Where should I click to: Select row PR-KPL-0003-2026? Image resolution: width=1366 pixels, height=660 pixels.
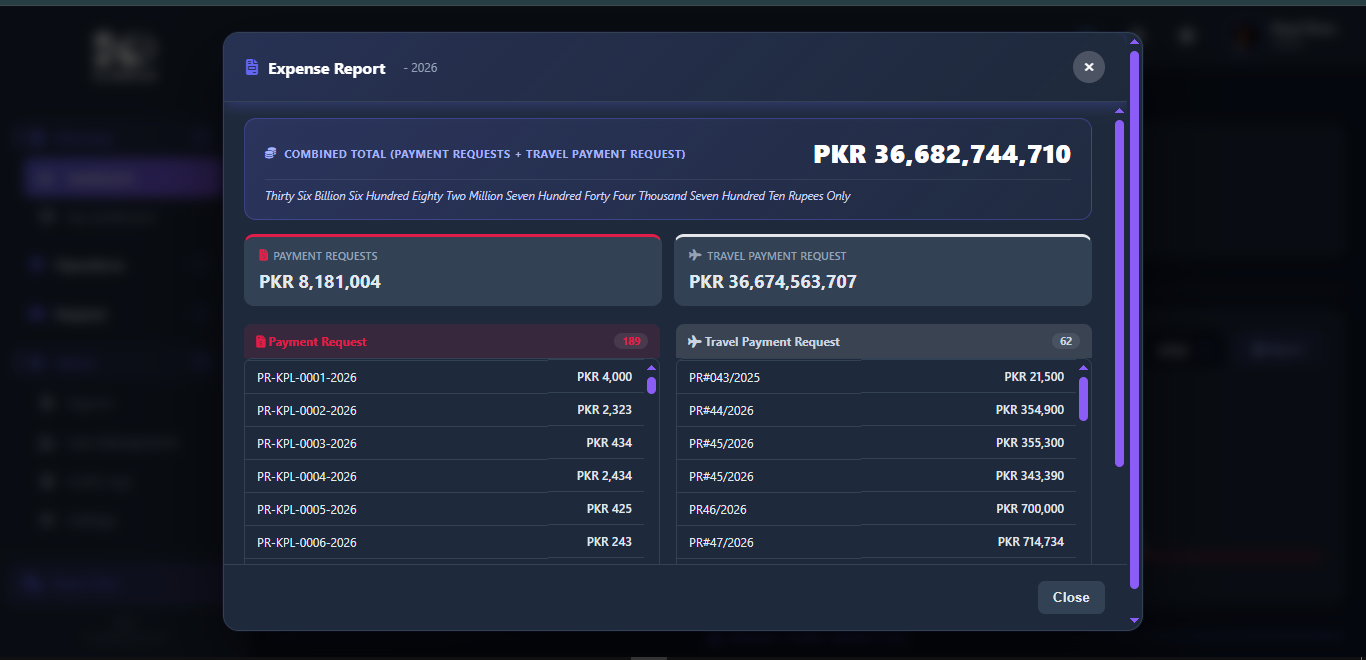[444, 443]
